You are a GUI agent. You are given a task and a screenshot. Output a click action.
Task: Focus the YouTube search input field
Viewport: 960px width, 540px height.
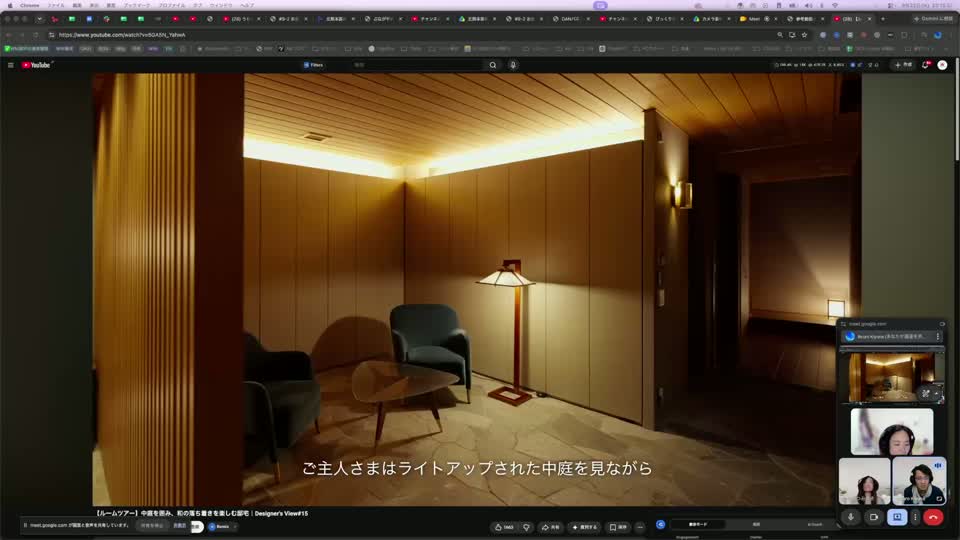418,65
